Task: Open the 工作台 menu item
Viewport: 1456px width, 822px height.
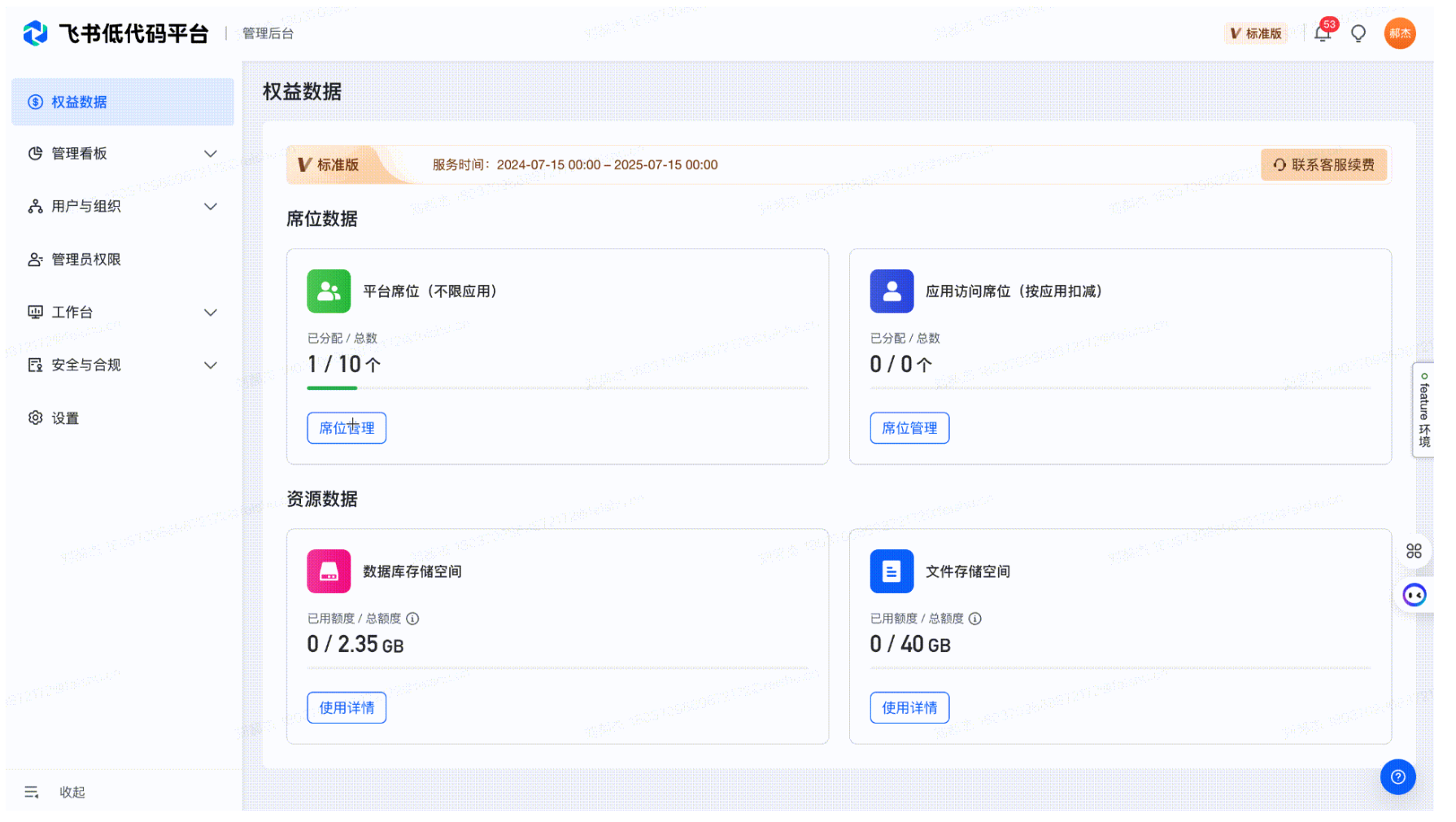Action: 123,313
